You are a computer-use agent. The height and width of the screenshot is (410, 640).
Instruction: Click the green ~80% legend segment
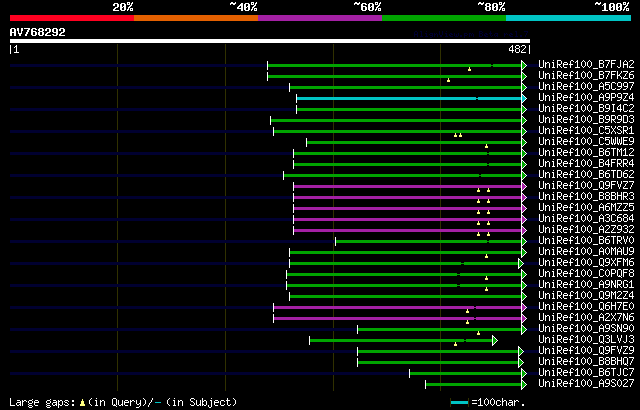[x=444, y=18]
